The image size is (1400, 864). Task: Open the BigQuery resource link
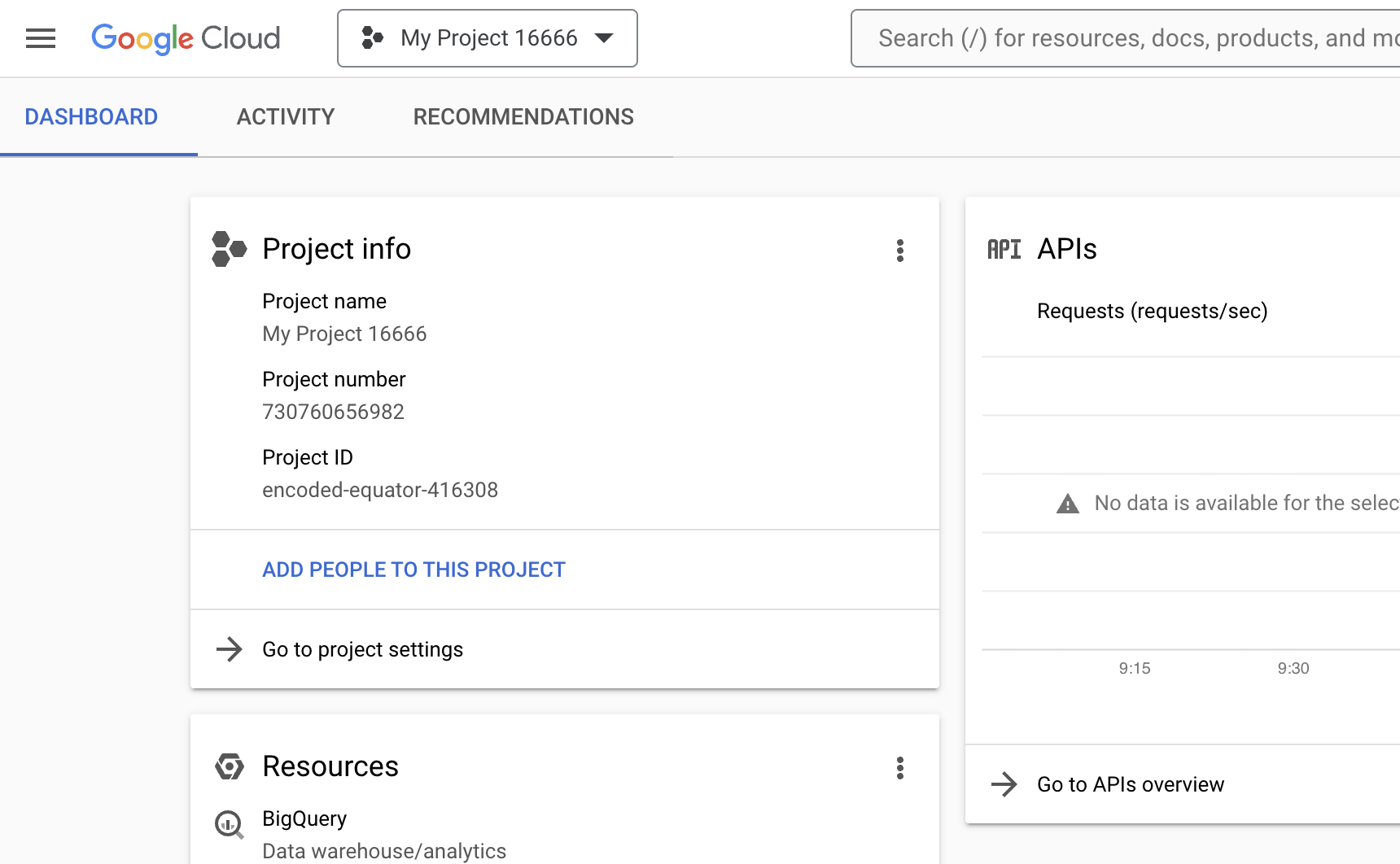pos(304,818)
